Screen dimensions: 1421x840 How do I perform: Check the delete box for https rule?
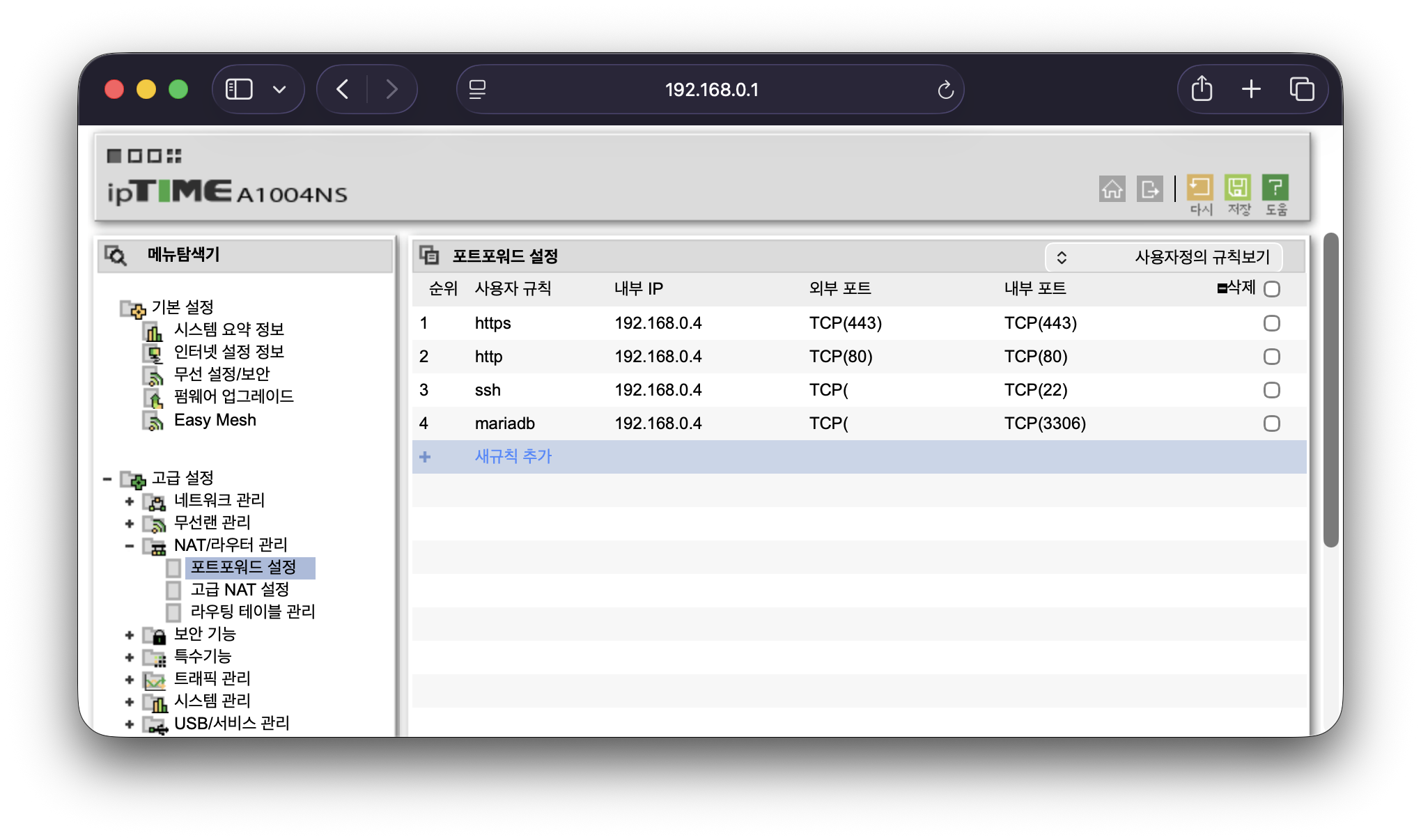[1271, 323]
